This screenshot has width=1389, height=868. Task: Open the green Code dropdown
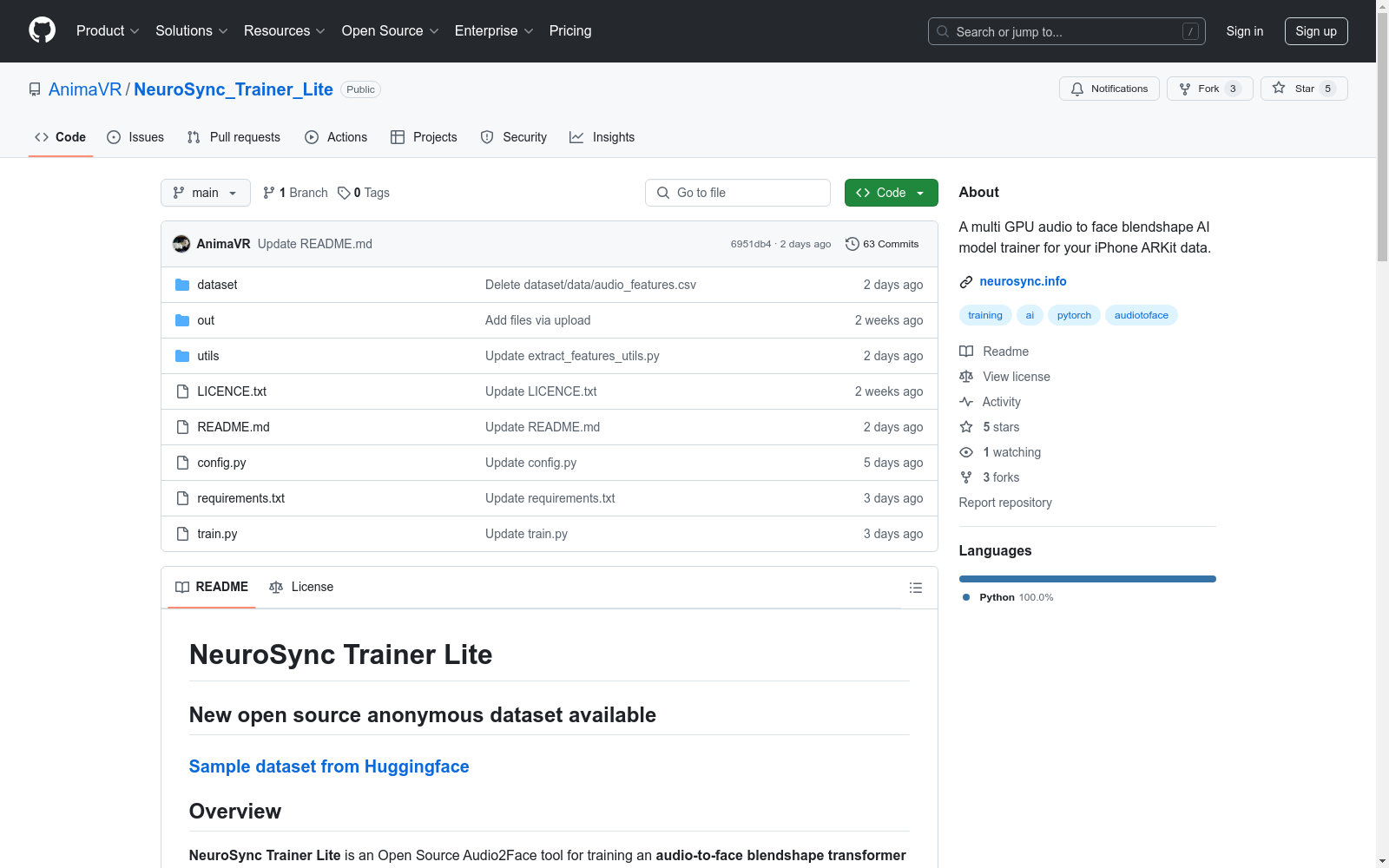point(891,193)
